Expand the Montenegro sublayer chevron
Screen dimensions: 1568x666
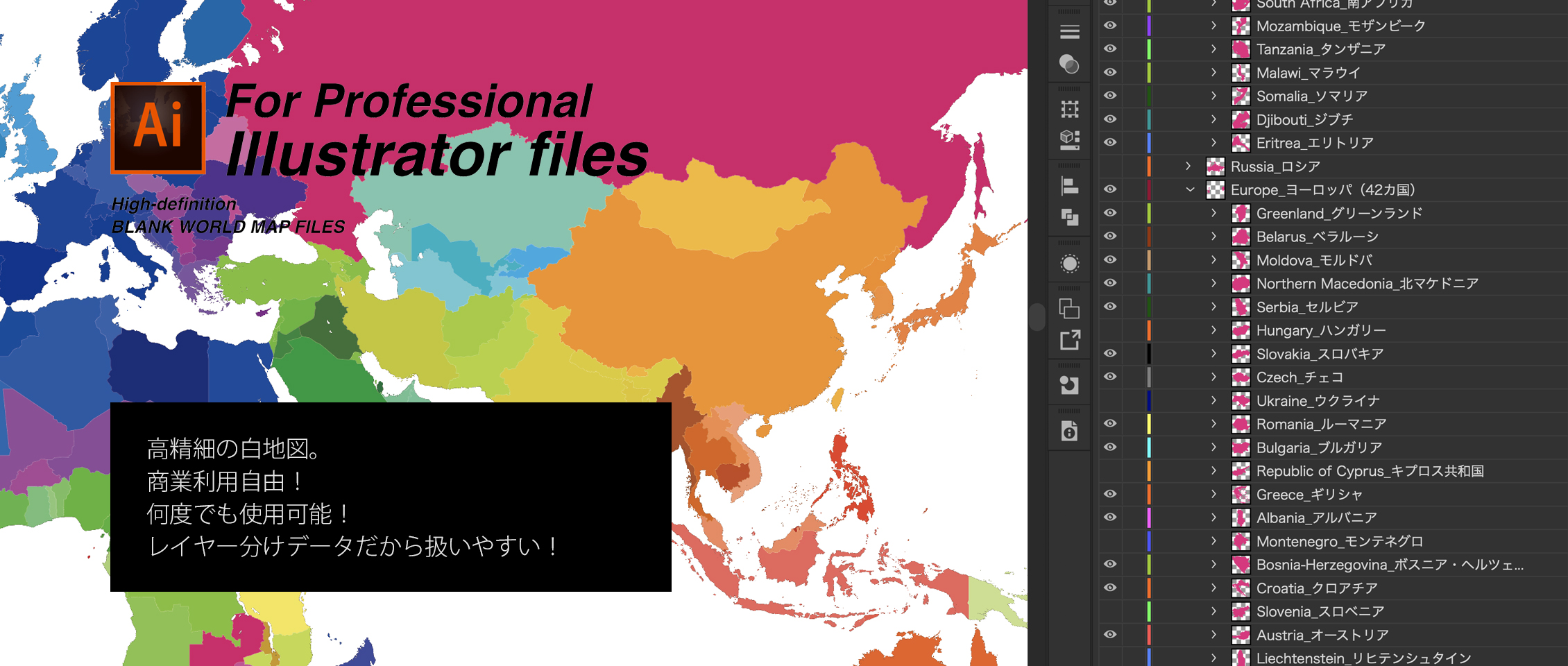pos(1213,541)
